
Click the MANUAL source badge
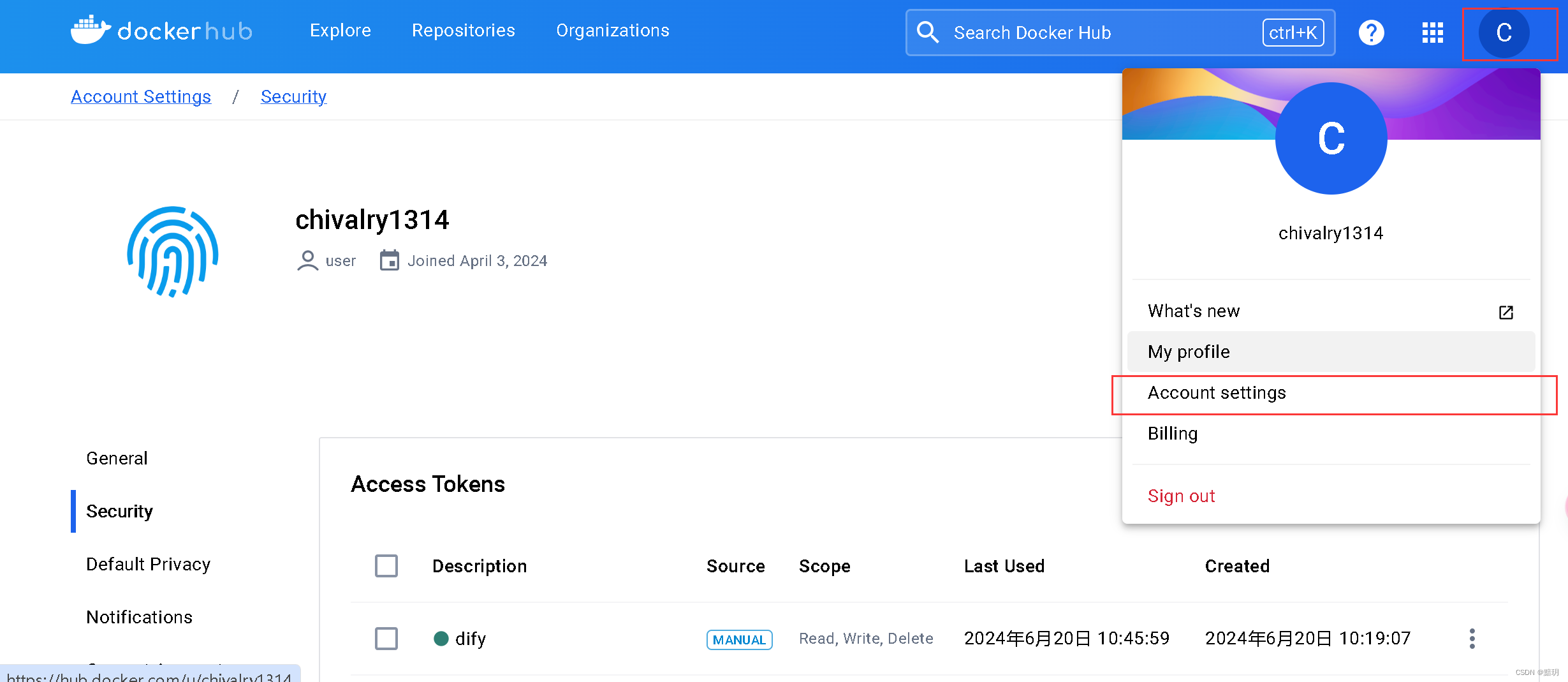pyautogui.click(x=739, y=639)
